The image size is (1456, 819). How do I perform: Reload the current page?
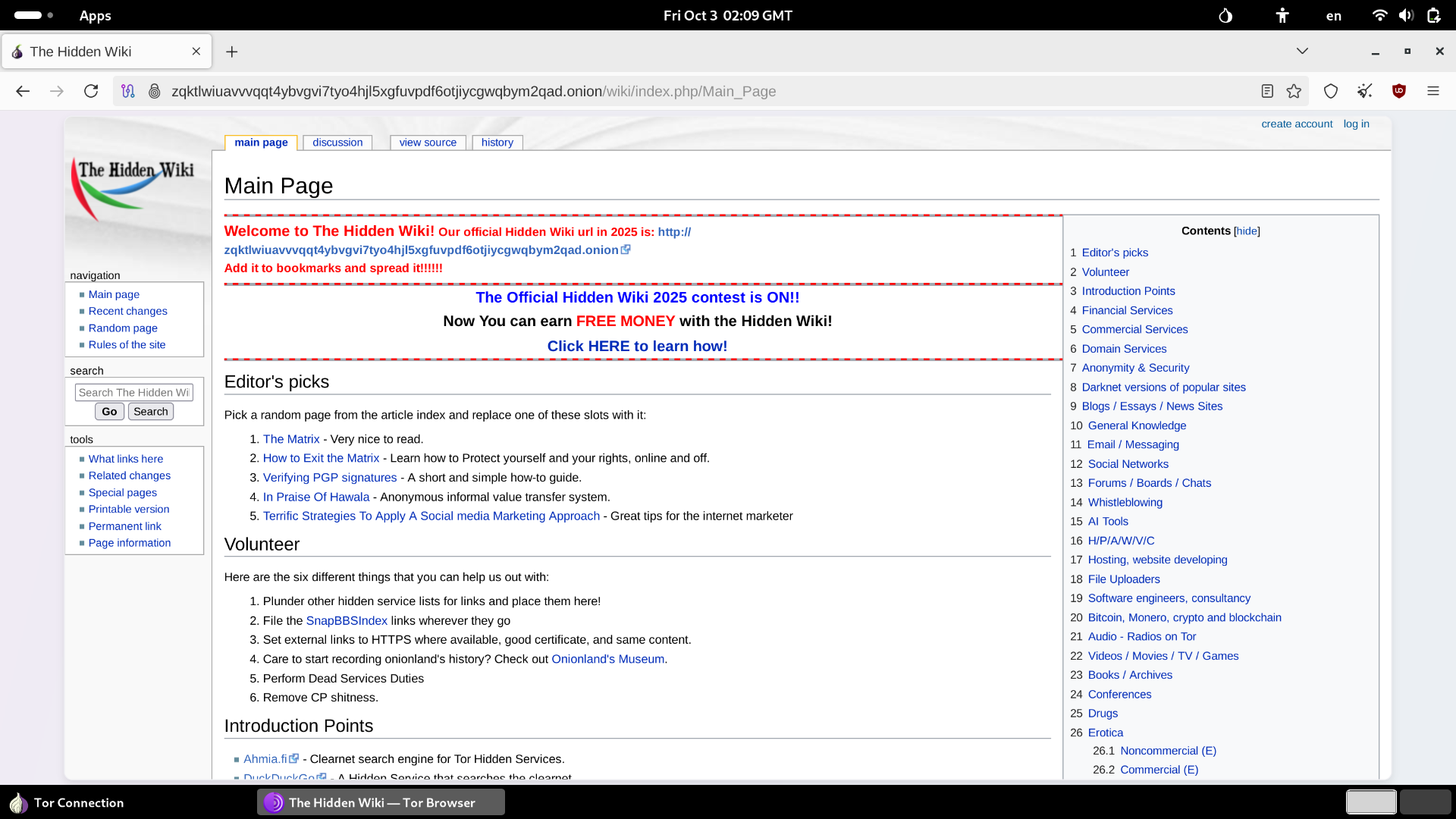click(91, 91)
